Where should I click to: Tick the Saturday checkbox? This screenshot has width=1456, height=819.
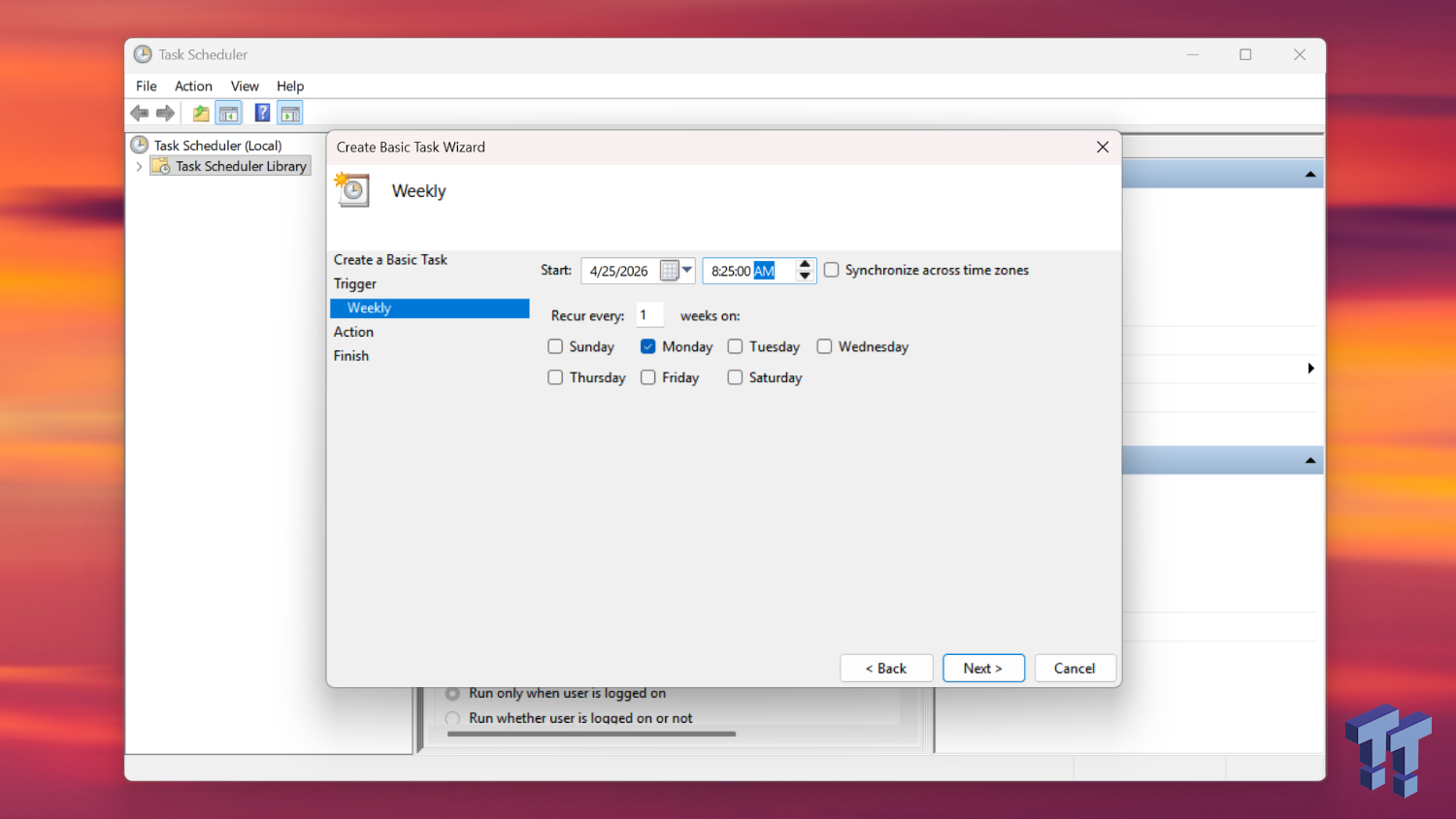point(736,377)
